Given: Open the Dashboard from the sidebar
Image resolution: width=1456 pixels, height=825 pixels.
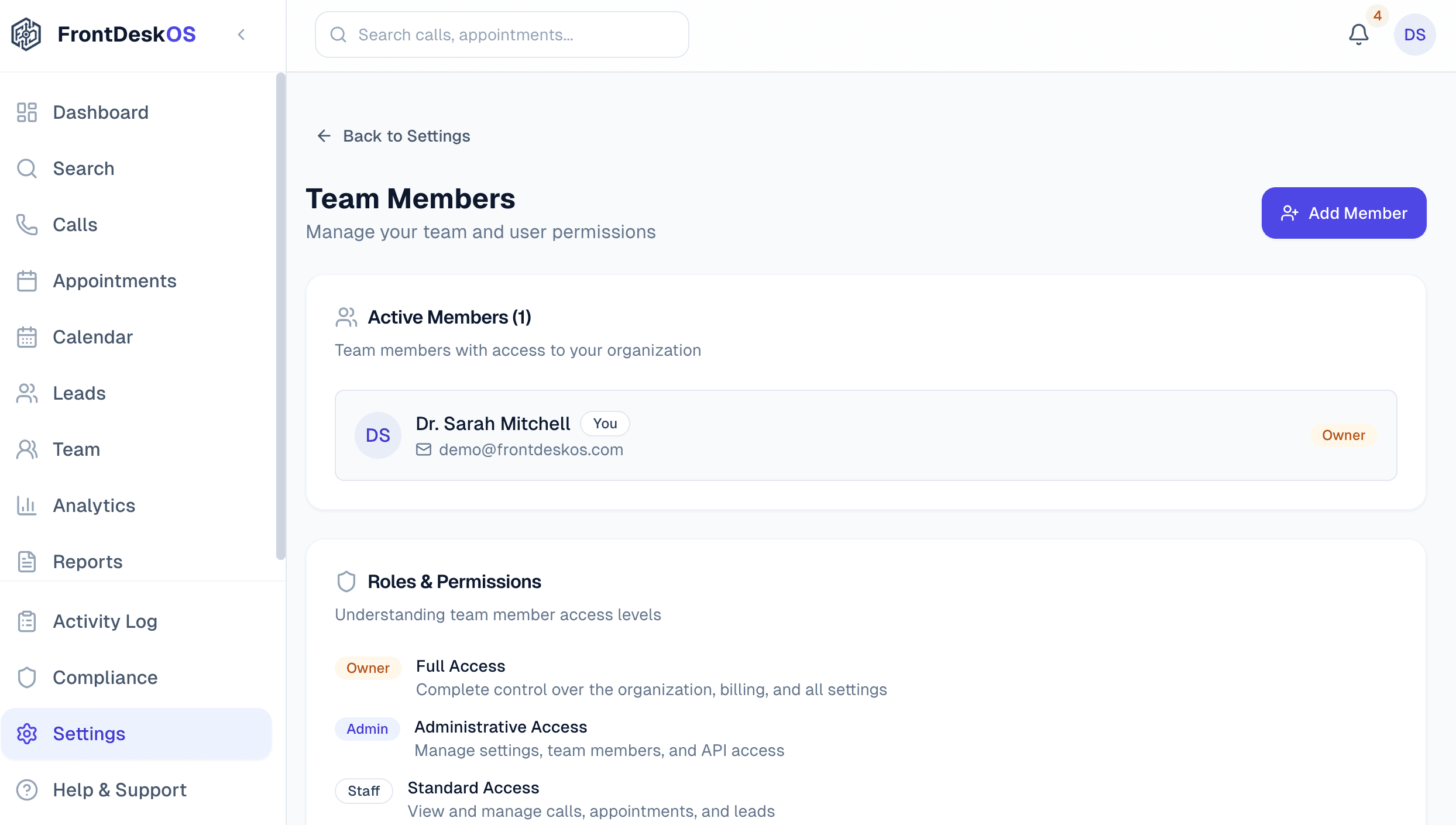Looking at the screenshot, I should tap(100, 112).
